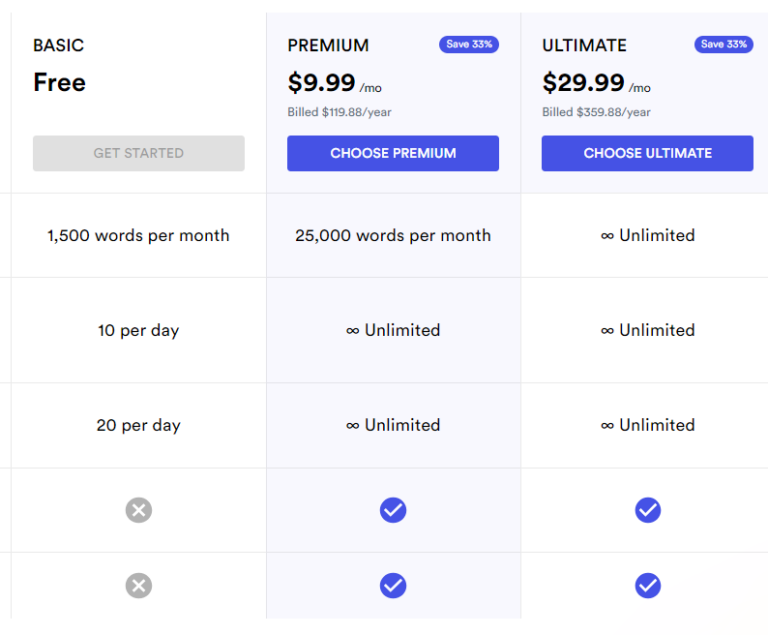
Task: Select the BASIC plan heading
Action: 59,45
